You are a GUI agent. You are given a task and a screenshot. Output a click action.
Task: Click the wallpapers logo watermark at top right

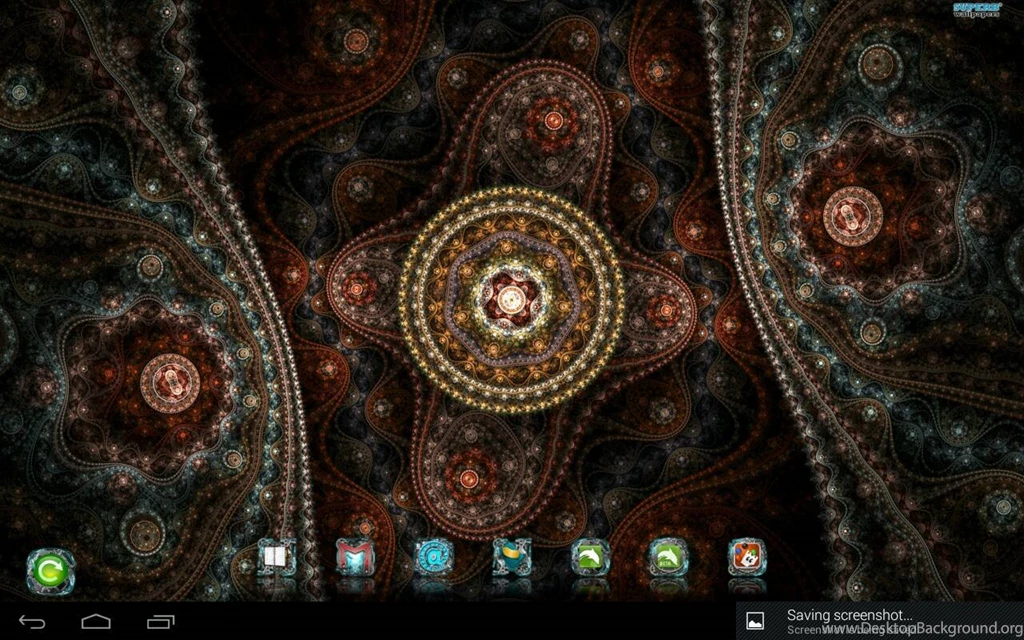[979, 11]
